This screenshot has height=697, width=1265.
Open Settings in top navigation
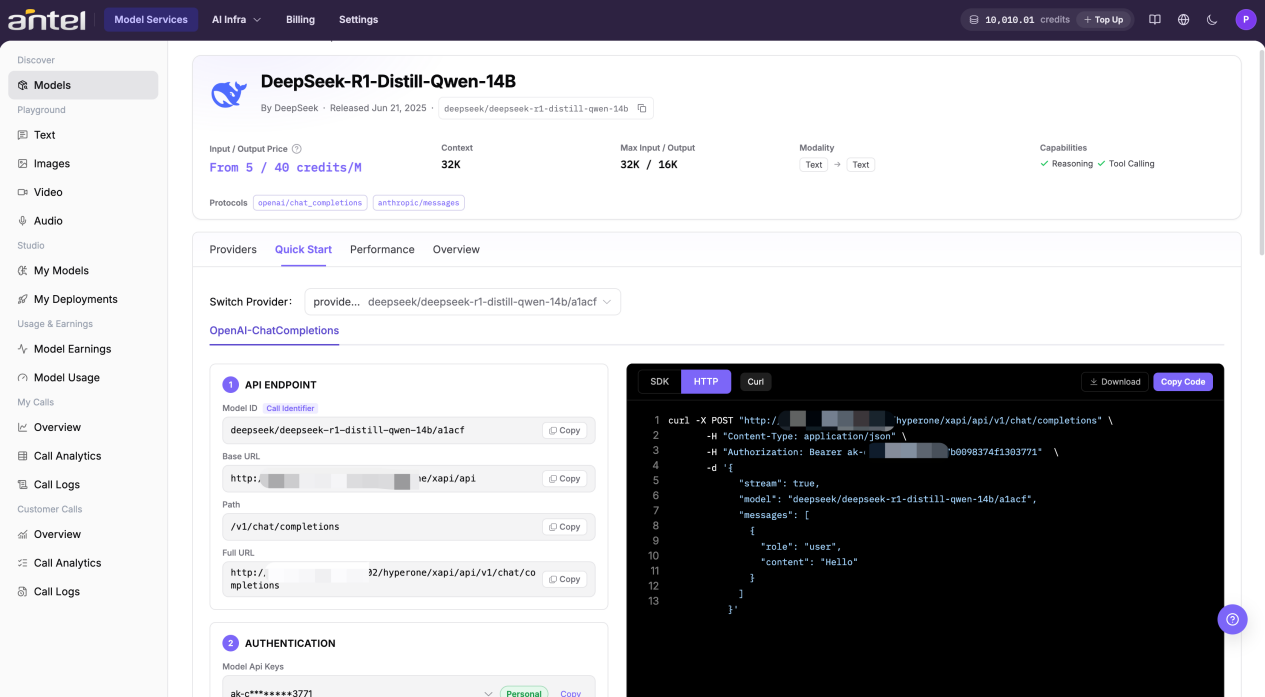click(358, 19)
